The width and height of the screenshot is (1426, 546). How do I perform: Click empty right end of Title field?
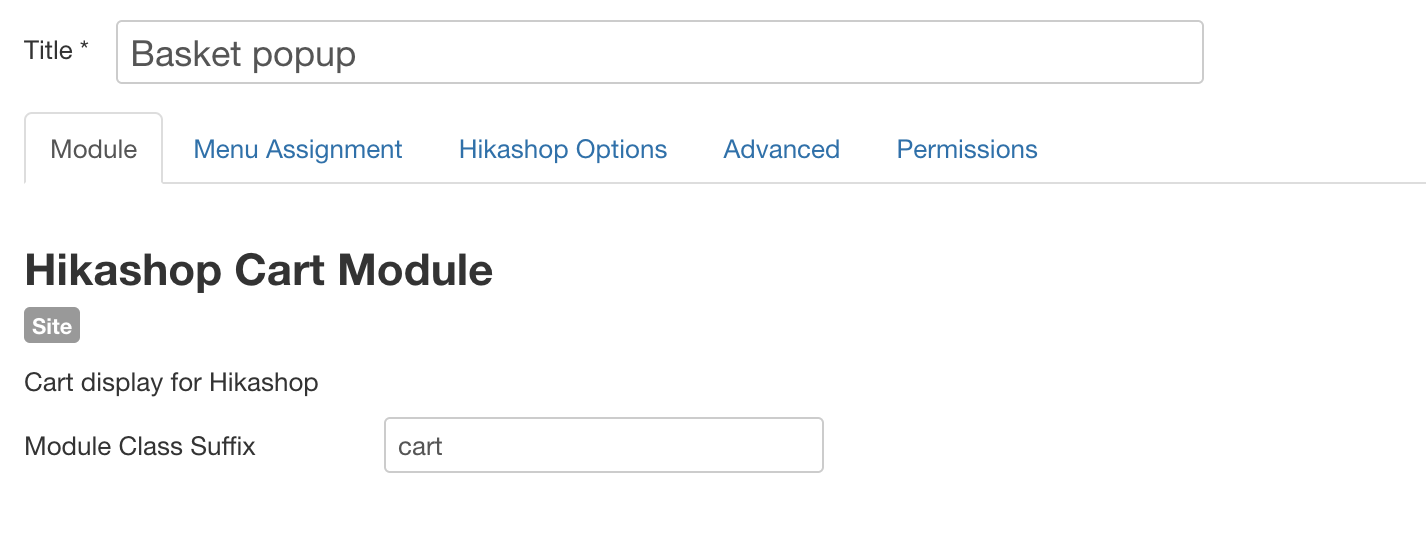coord(1100,53)
